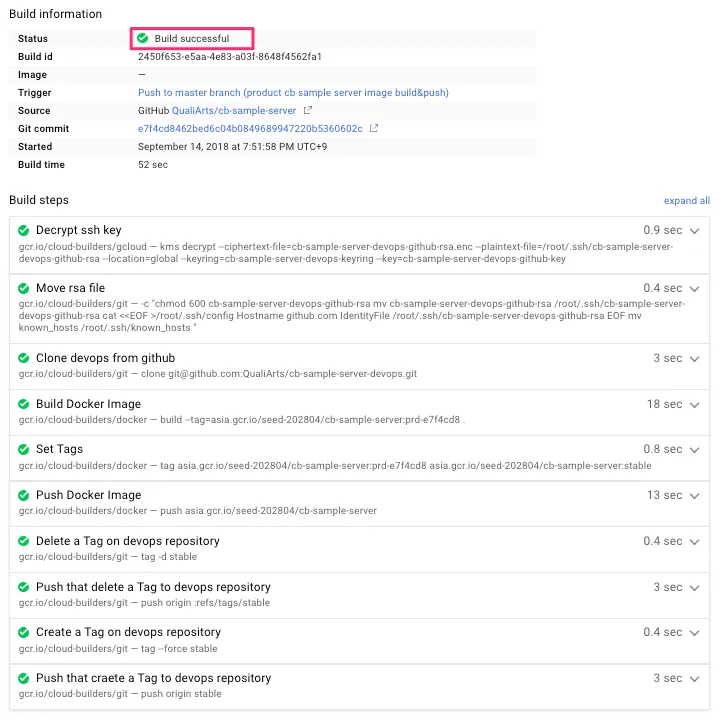Click green check icon for Set Tags step
Screen dimensions: 727x722
pos(23,450)
